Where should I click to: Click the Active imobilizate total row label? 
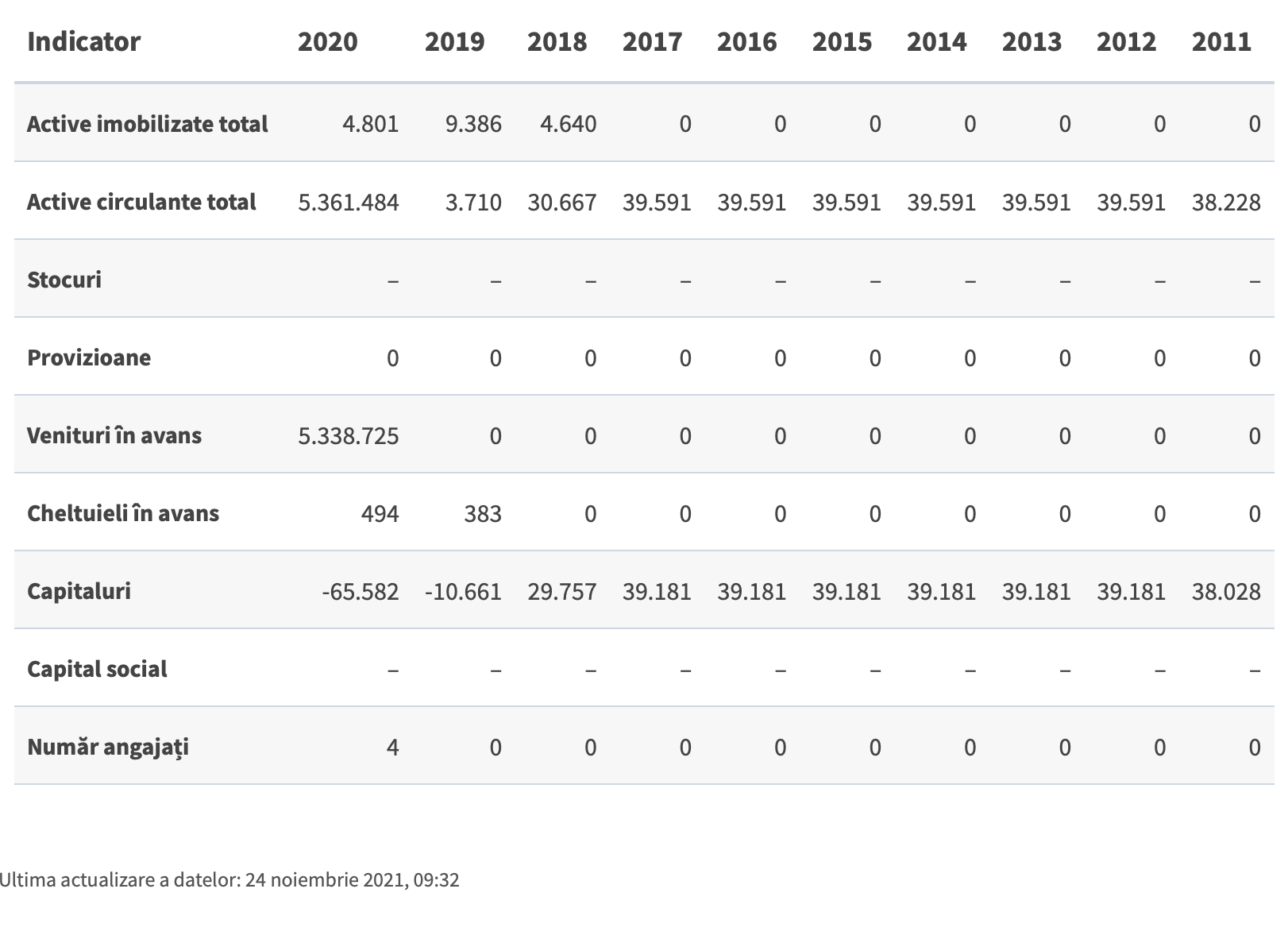click(x=147, y=124)
